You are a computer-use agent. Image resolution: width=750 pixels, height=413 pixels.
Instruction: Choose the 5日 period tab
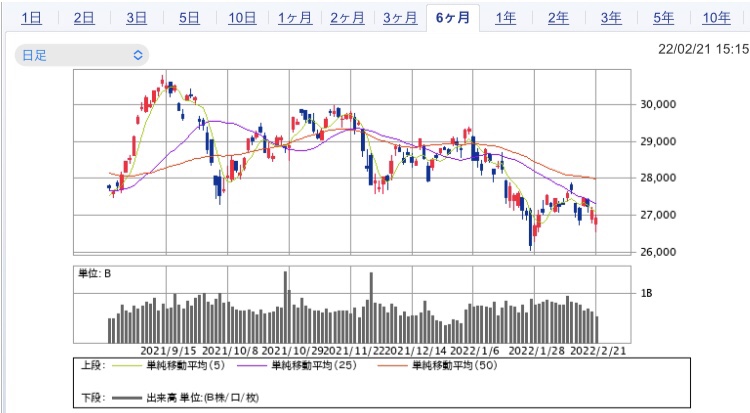189,18
